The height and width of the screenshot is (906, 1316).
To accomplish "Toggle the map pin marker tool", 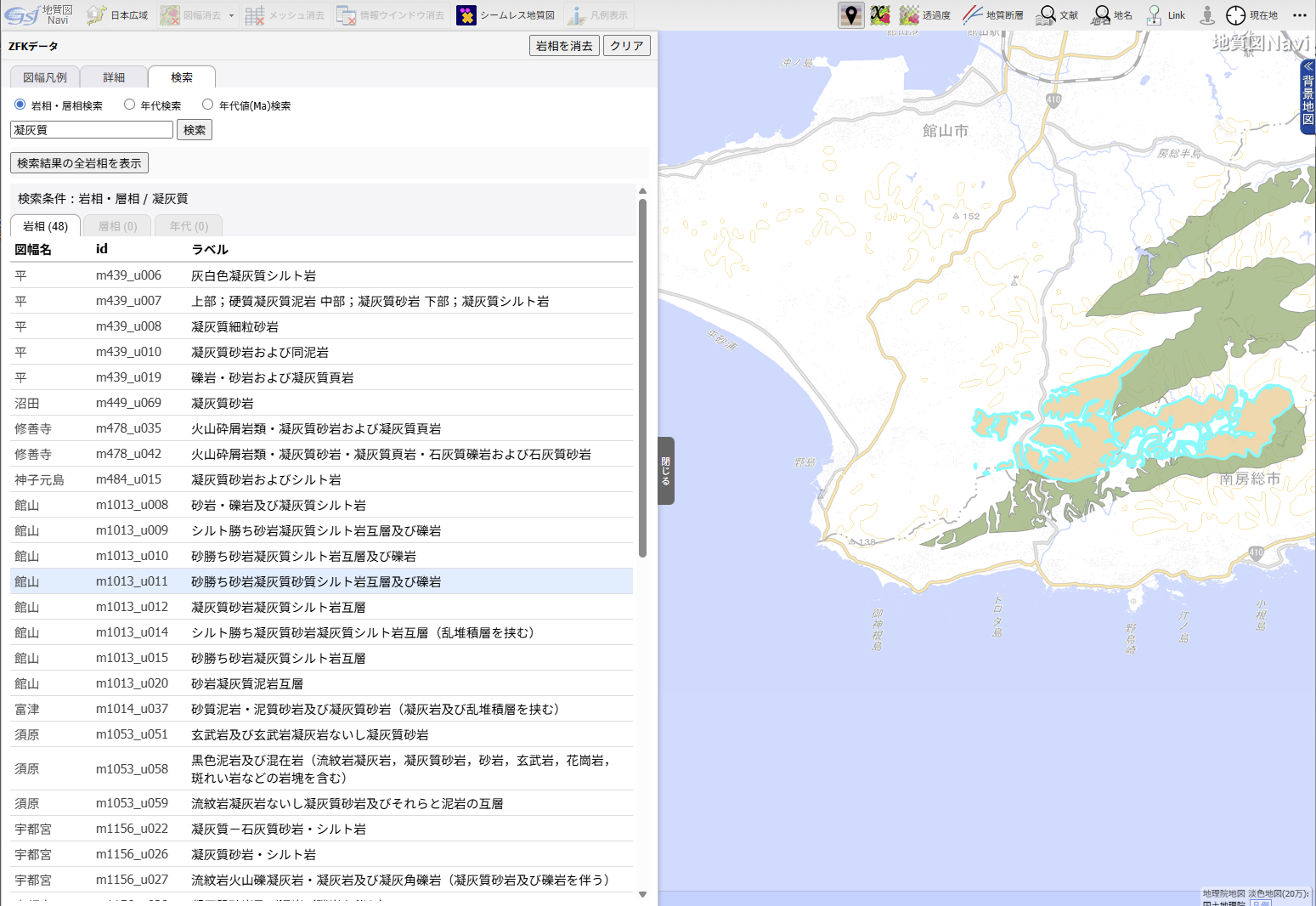I will [850, 15].
